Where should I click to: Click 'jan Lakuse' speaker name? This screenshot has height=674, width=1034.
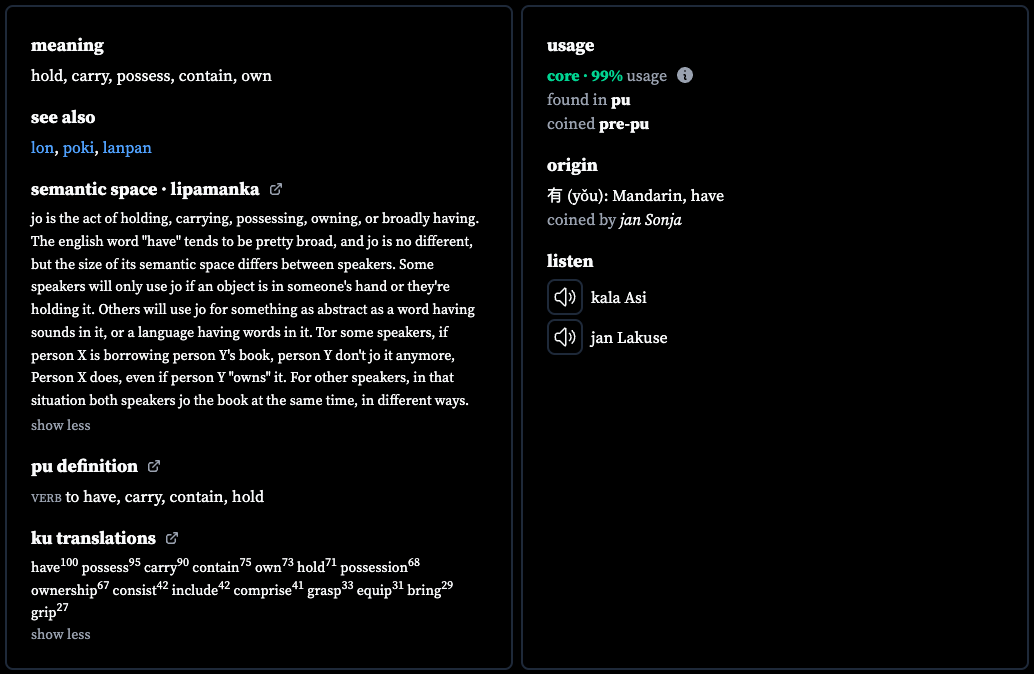click(x=629, y=338)
